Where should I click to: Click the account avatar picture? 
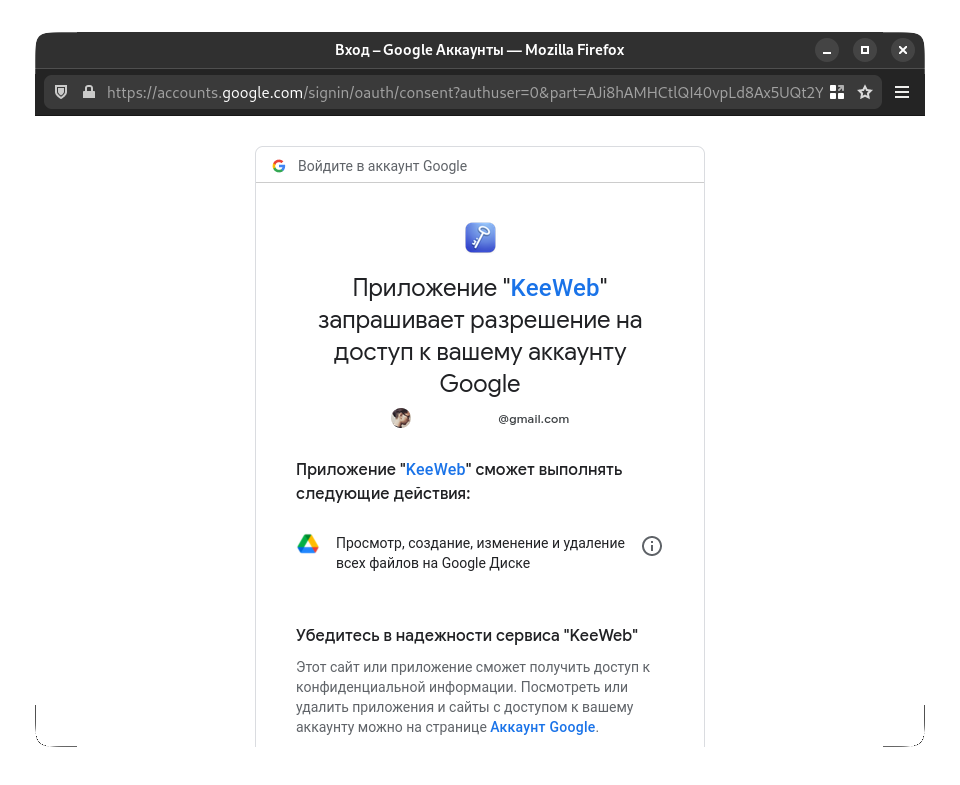tap(401, 418)
